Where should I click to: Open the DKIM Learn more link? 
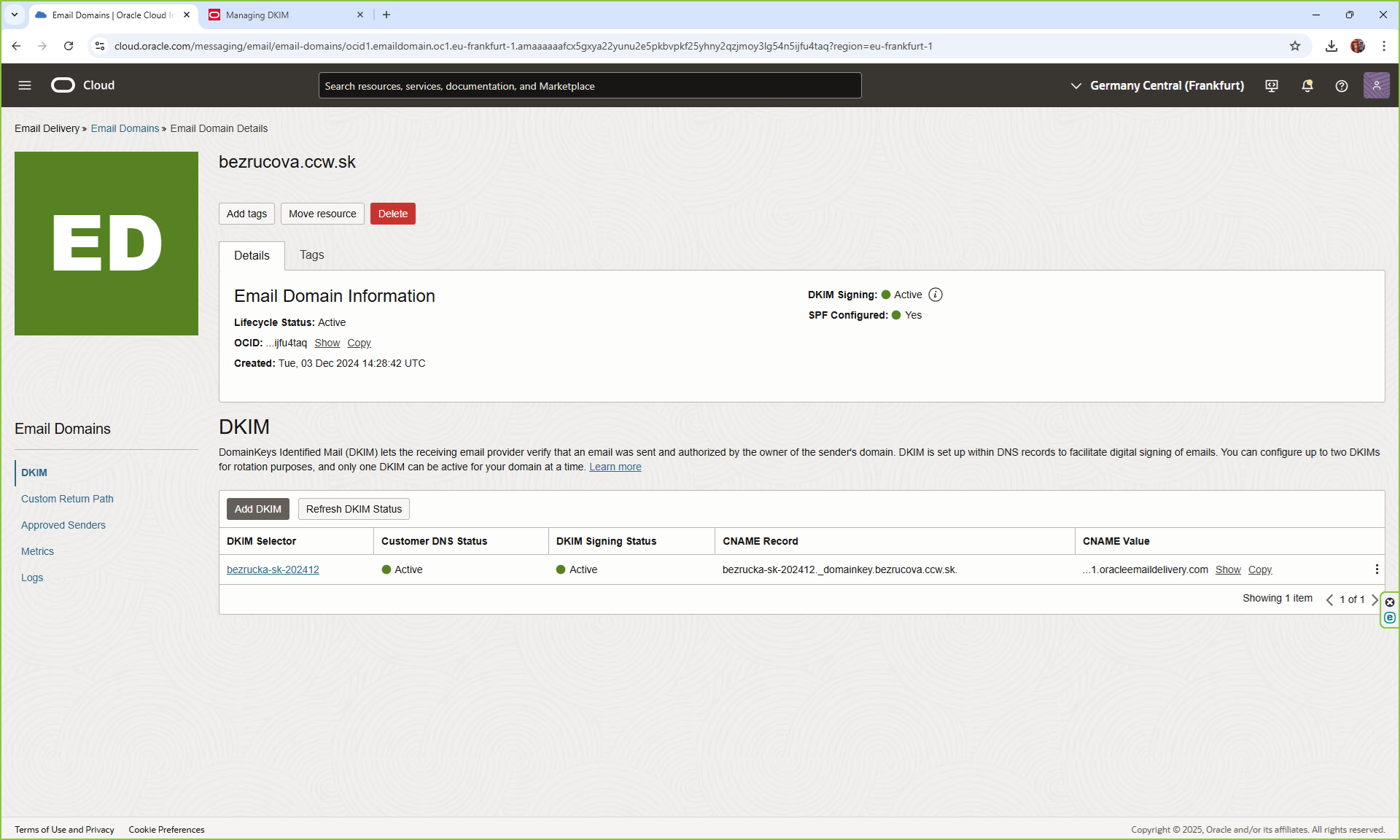[615, 467]
